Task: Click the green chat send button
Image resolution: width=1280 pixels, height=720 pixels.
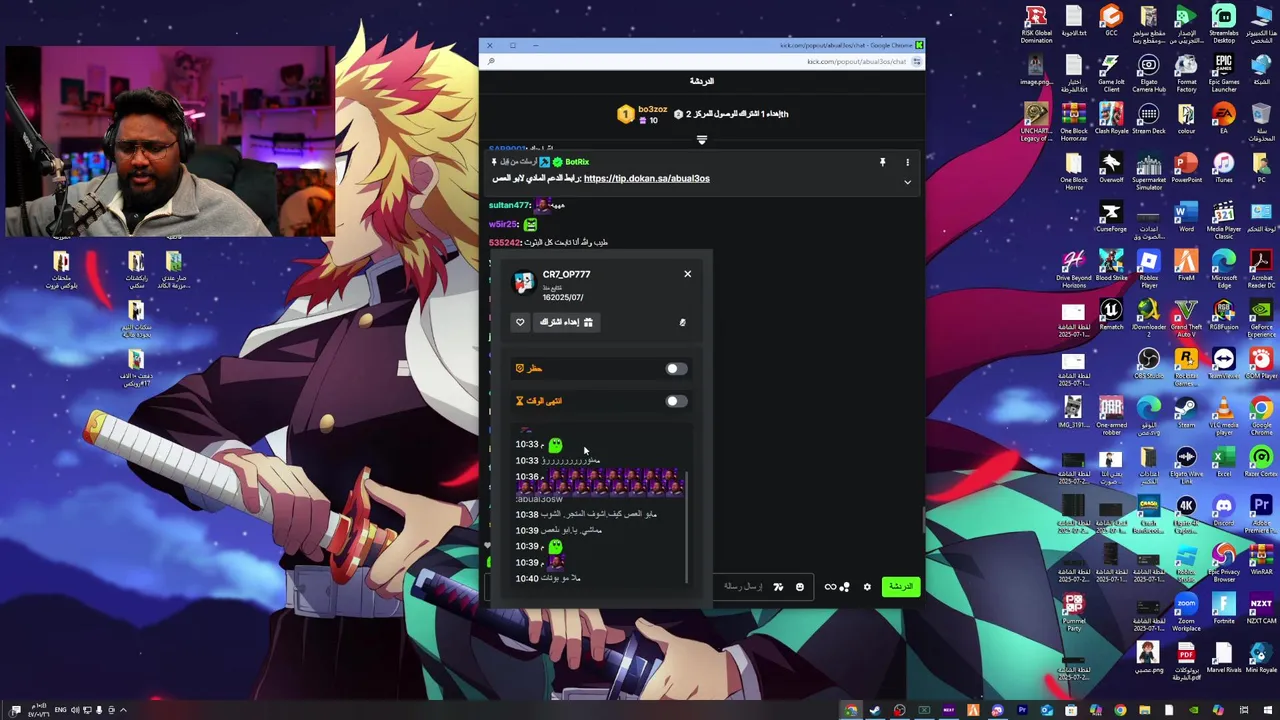Action: (x=901, y=587)
